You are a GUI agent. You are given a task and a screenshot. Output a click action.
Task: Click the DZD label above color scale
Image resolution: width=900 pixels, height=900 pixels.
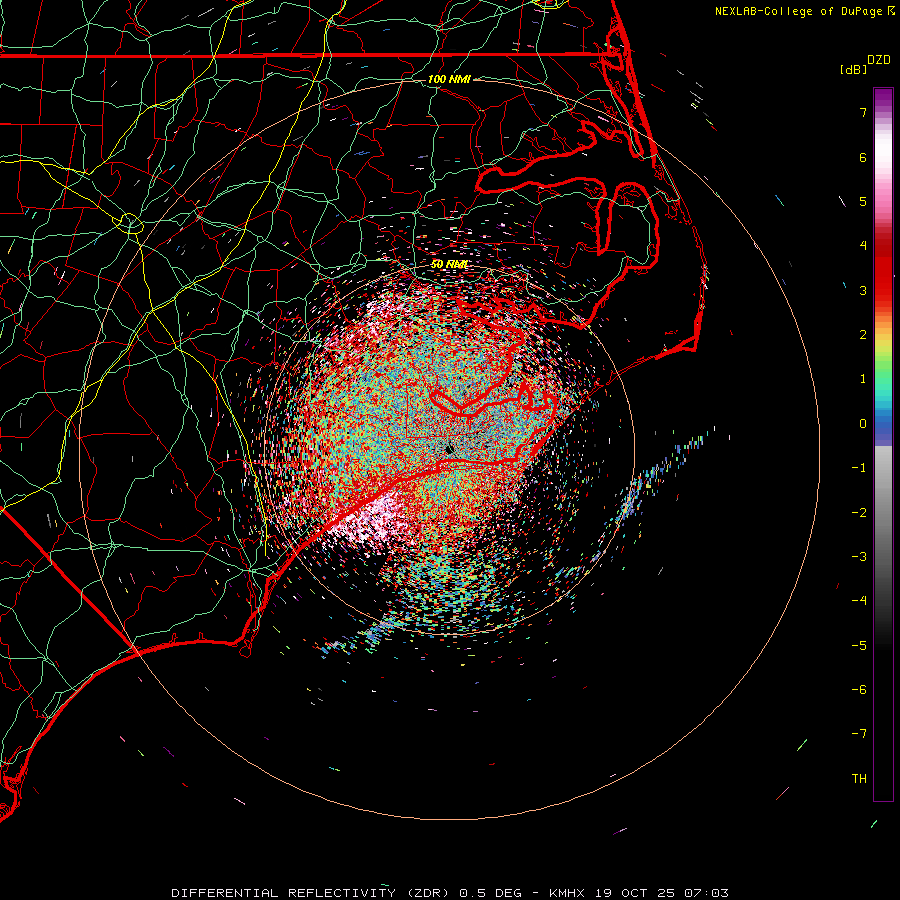coord(878,60)
